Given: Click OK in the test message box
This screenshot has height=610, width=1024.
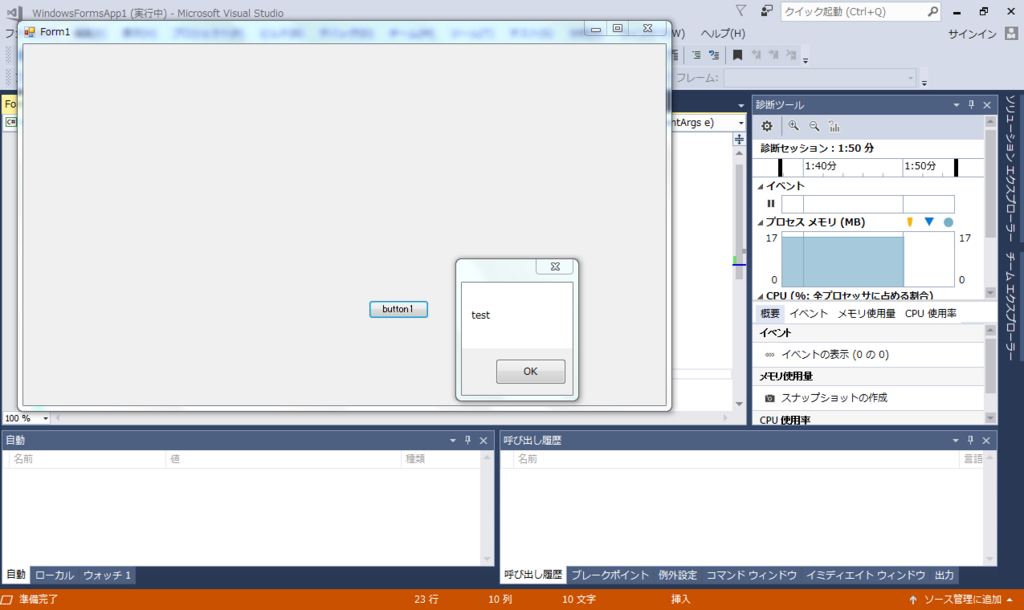Looking at the screenshot, I should (x=530, y=372).
